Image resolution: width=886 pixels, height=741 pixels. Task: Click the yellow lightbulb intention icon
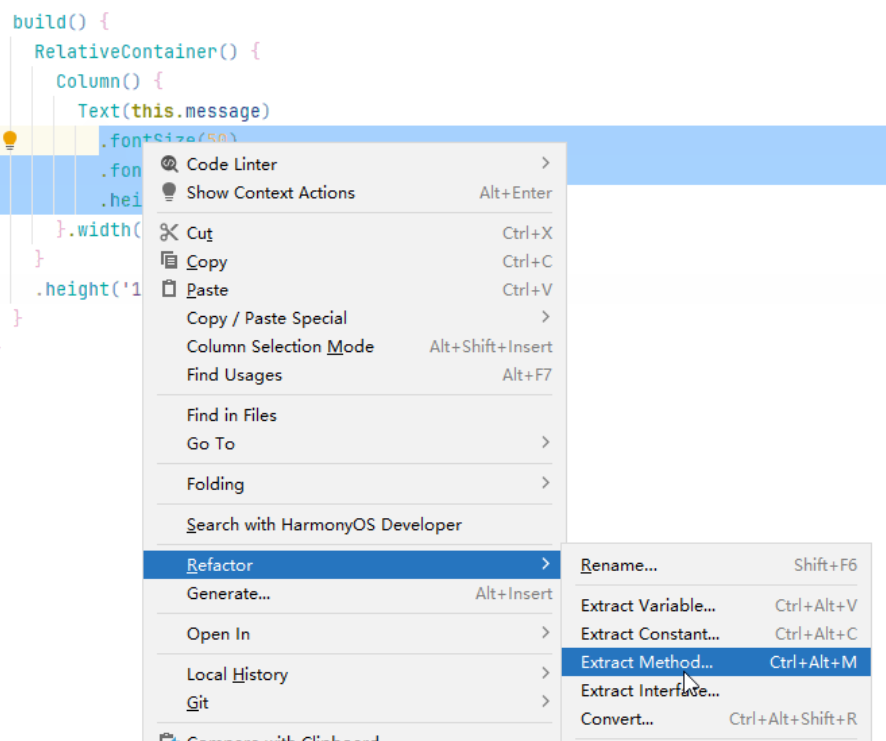coord(10,140)
